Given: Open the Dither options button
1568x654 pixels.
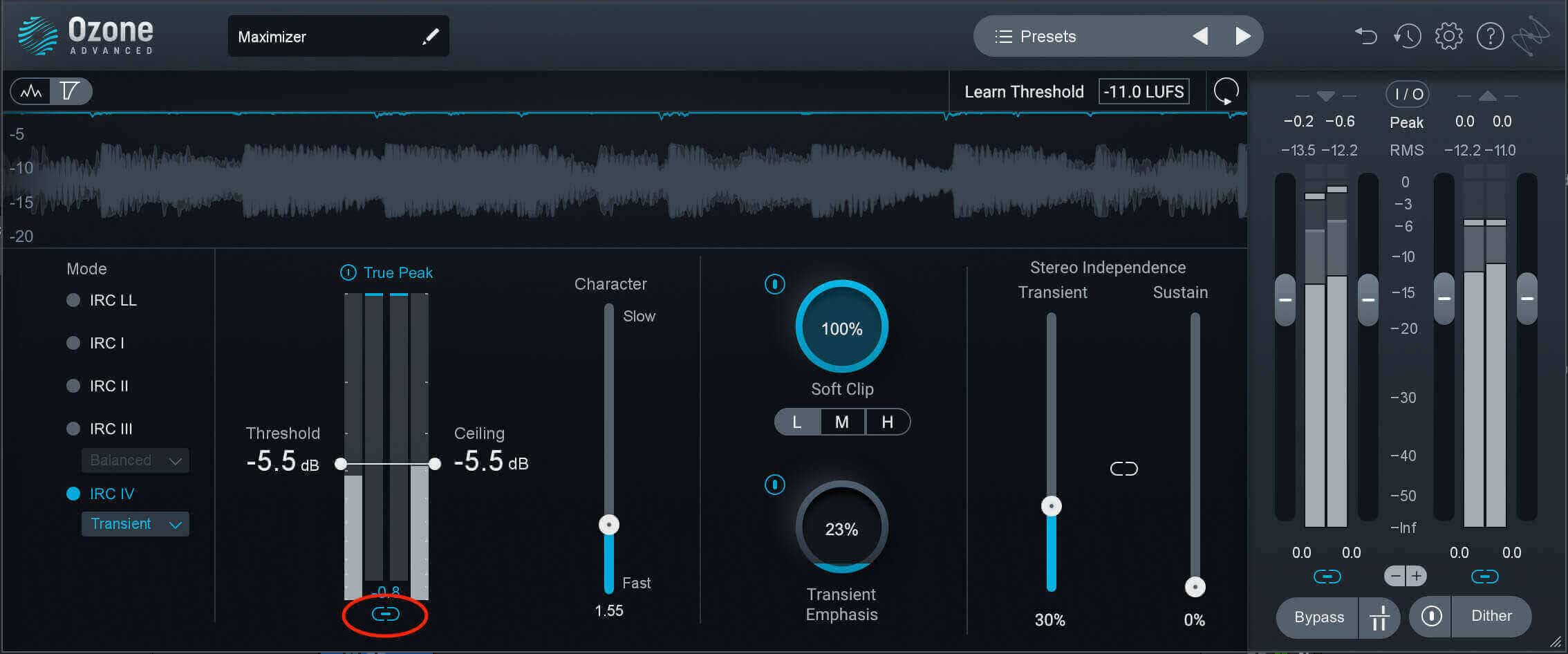Looking at the screenshot, I should click(x=1491, y=616).
